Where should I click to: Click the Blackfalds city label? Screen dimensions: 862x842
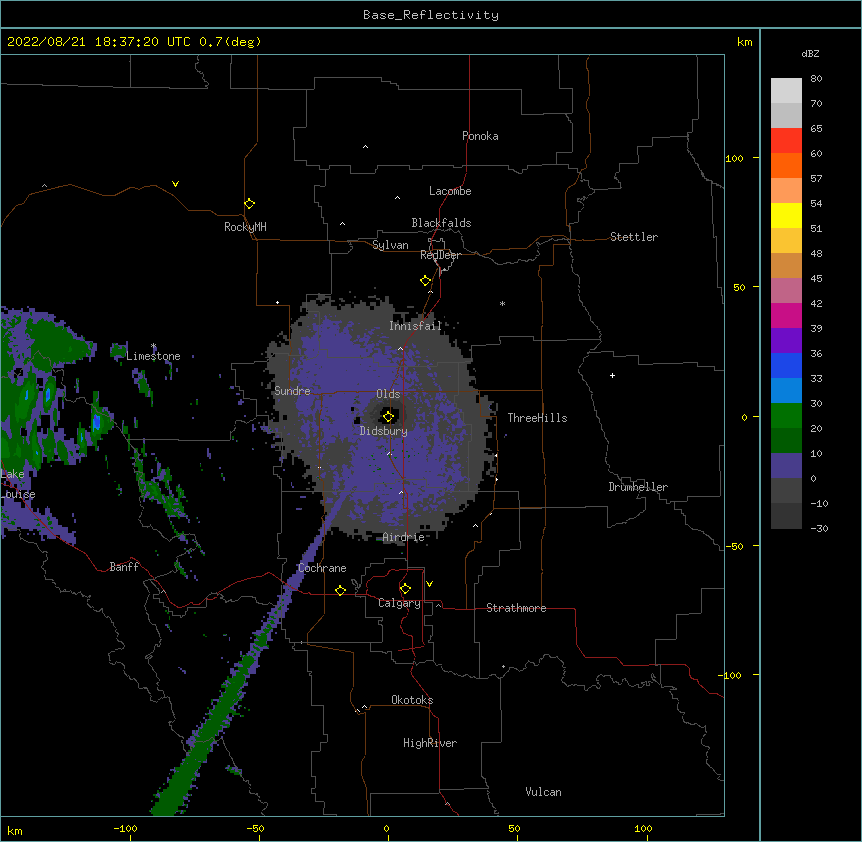click(441, 223)
